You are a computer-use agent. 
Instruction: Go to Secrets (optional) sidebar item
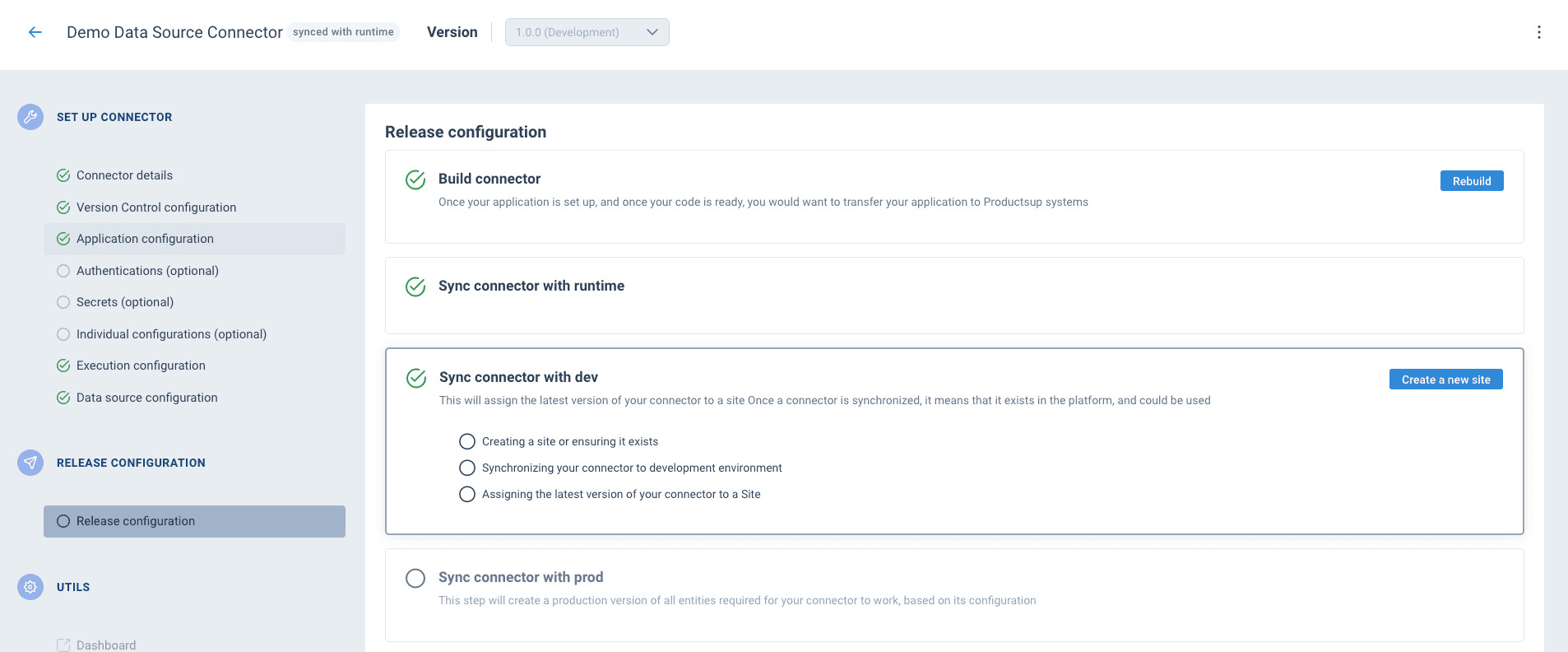[125, 302]
